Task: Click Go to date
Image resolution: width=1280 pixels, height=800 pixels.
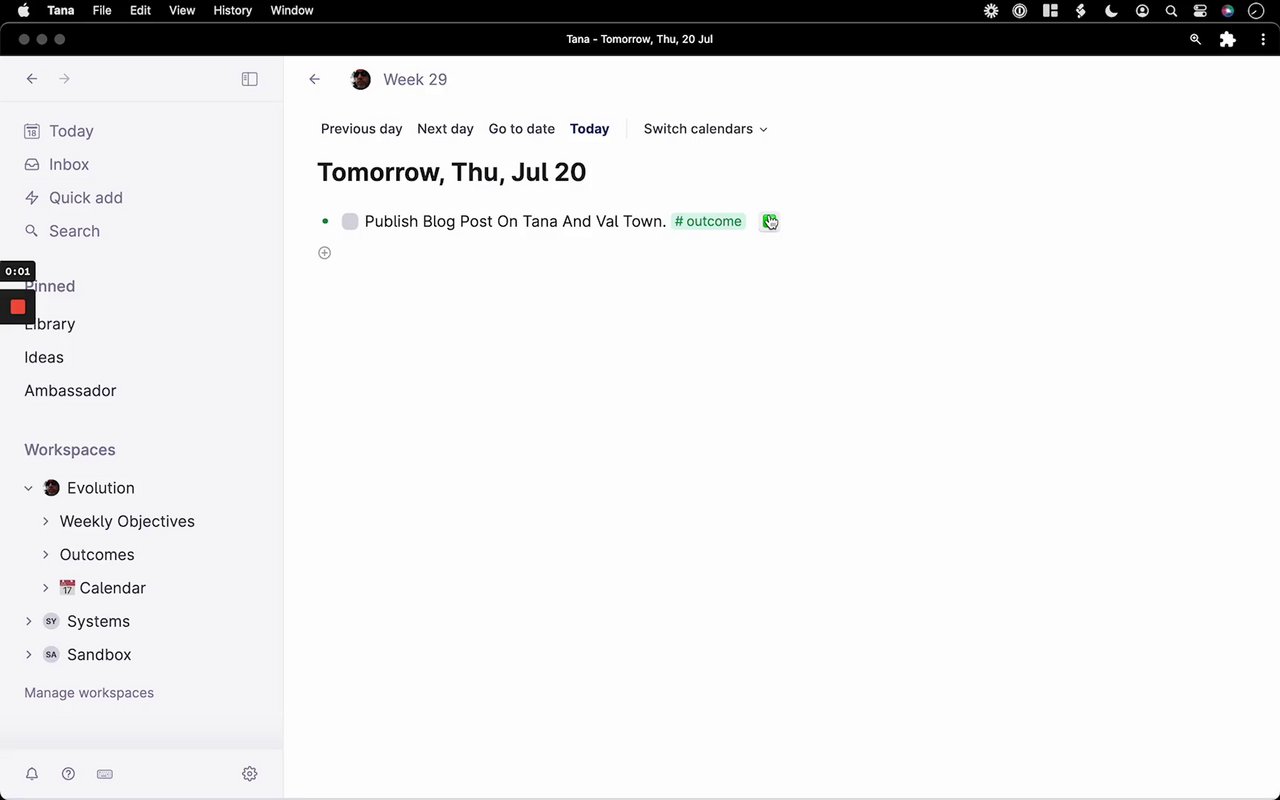Action: (521, 129)
